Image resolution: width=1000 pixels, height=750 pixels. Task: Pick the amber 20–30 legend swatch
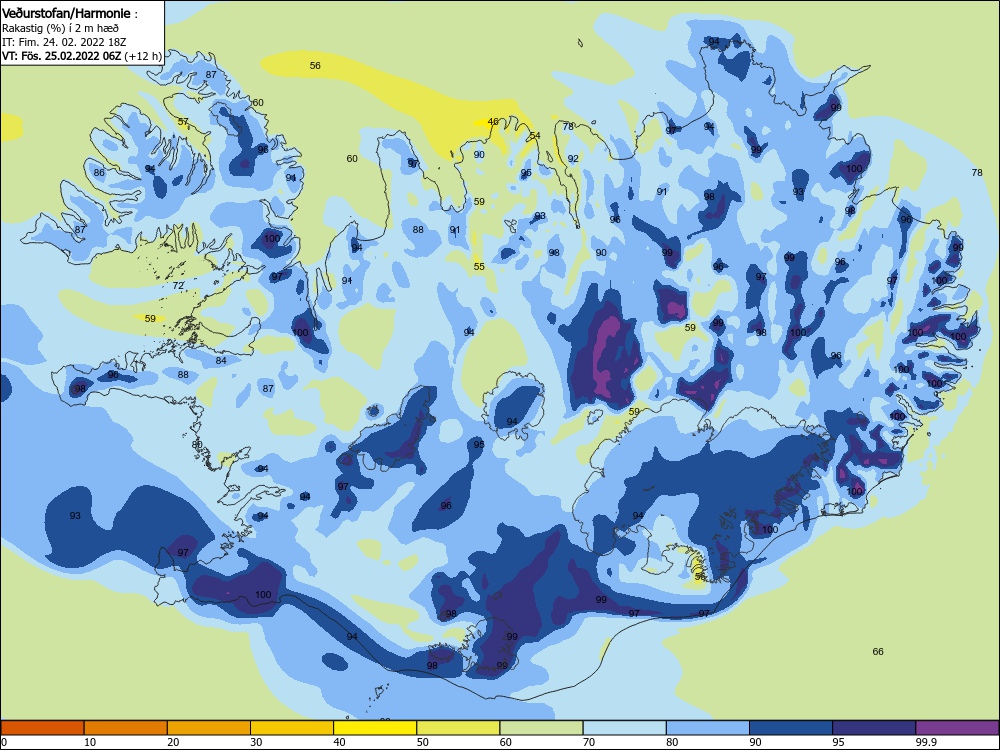click(x=209, y=728)
